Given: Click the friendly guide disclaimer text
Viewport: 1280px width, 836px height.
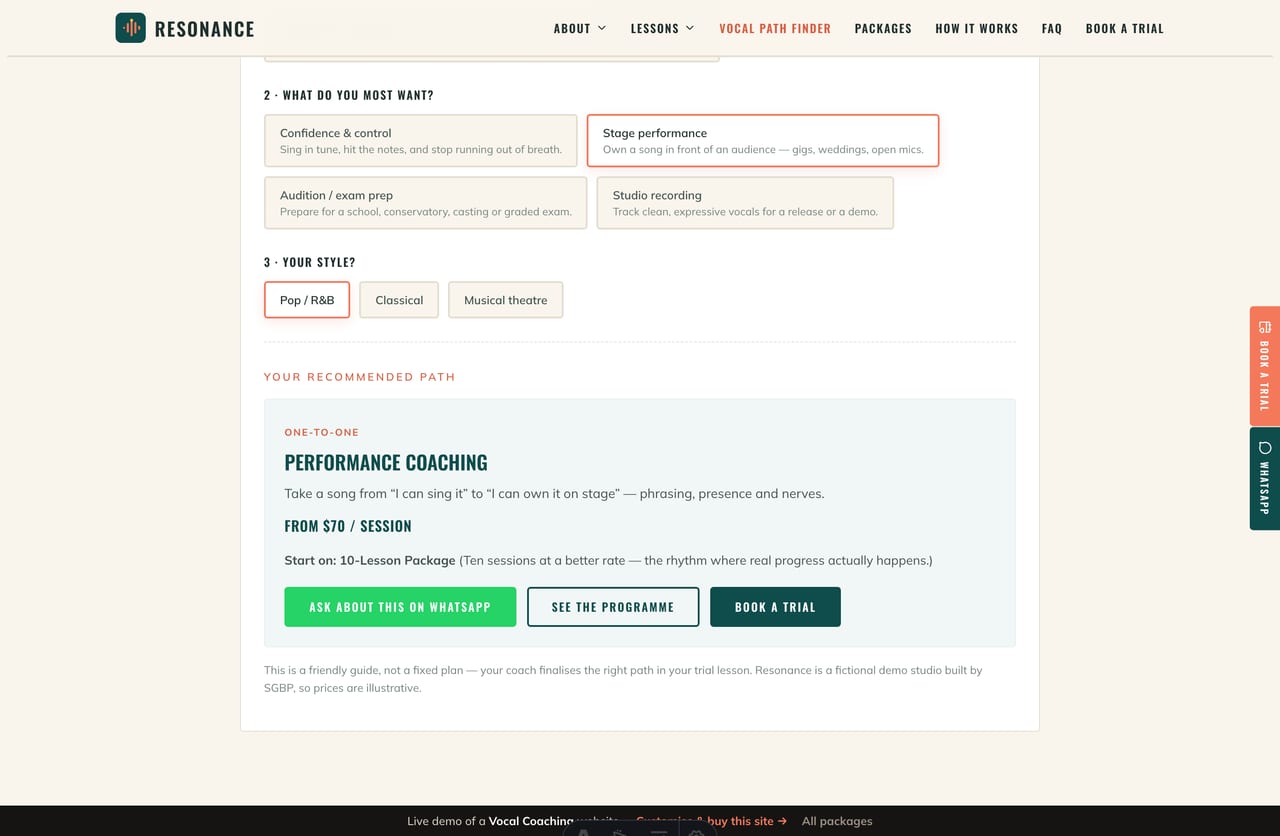Looking at the screenshot, I should click(x=623, y=679).
